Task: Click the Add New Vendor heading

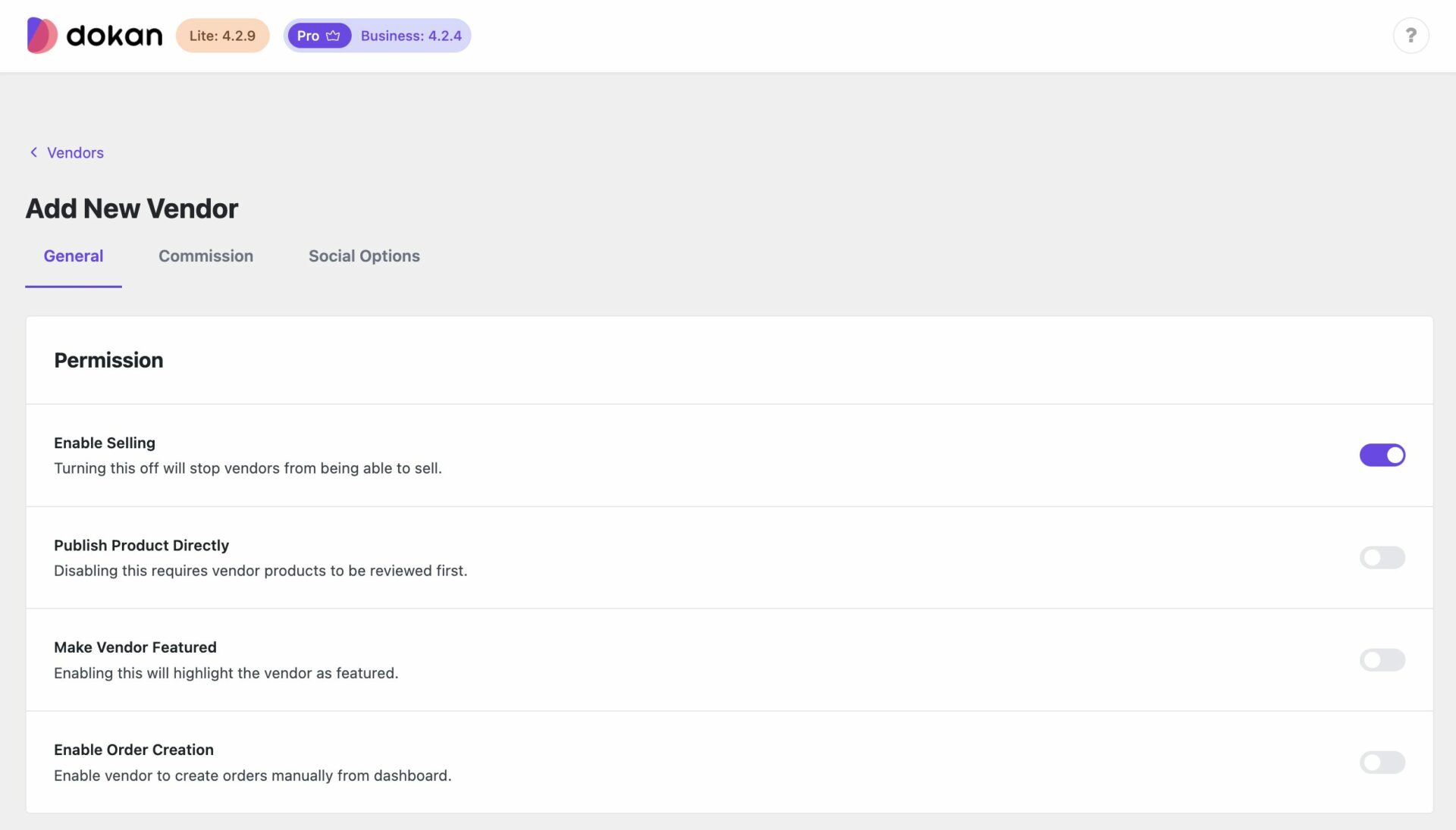Action: [131, 208]
